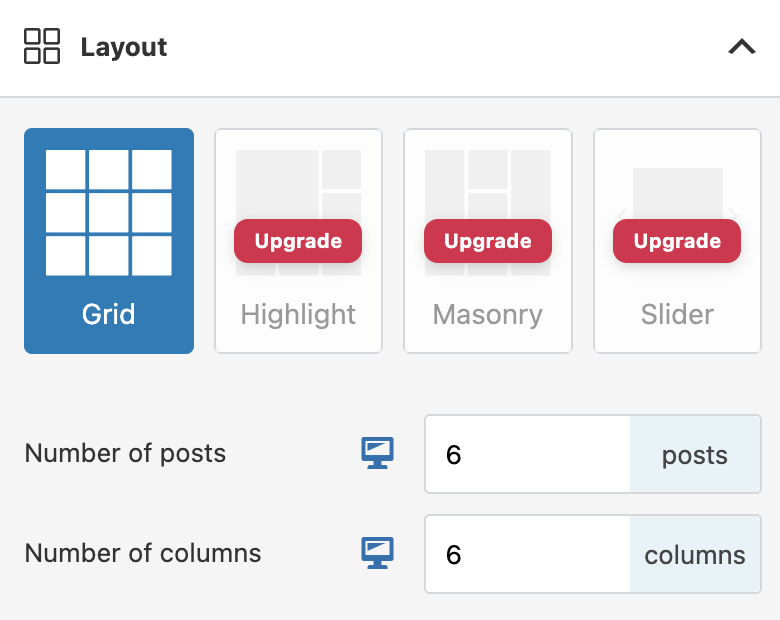Focus the Number of columns input field
Image resolution: width=780 pixels, height=620 pixels.
click(527, 554)
